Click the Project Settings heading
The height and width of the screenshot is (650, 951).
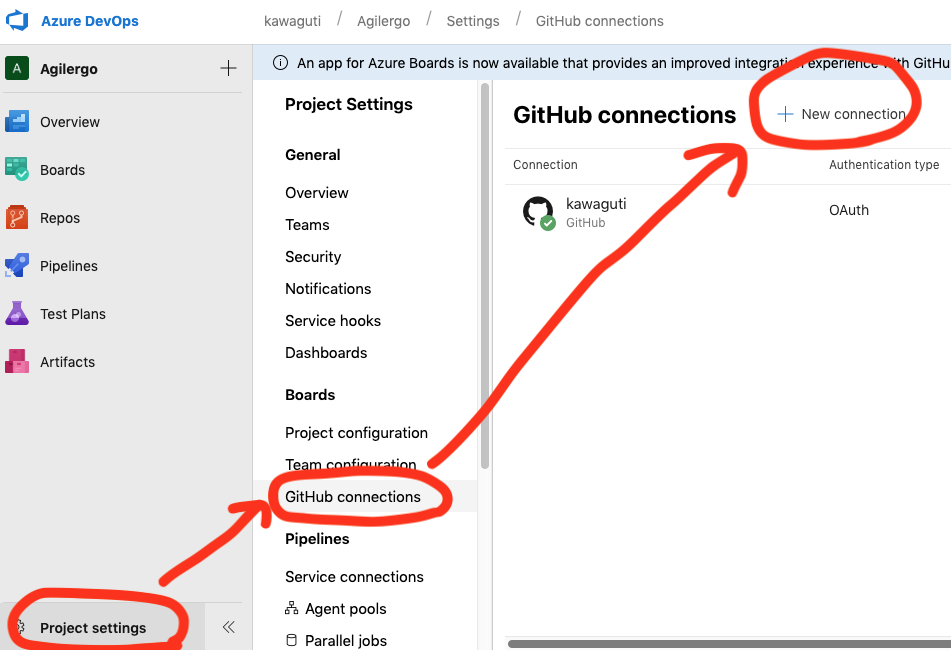pyautogui.click(x=349, y=104)
